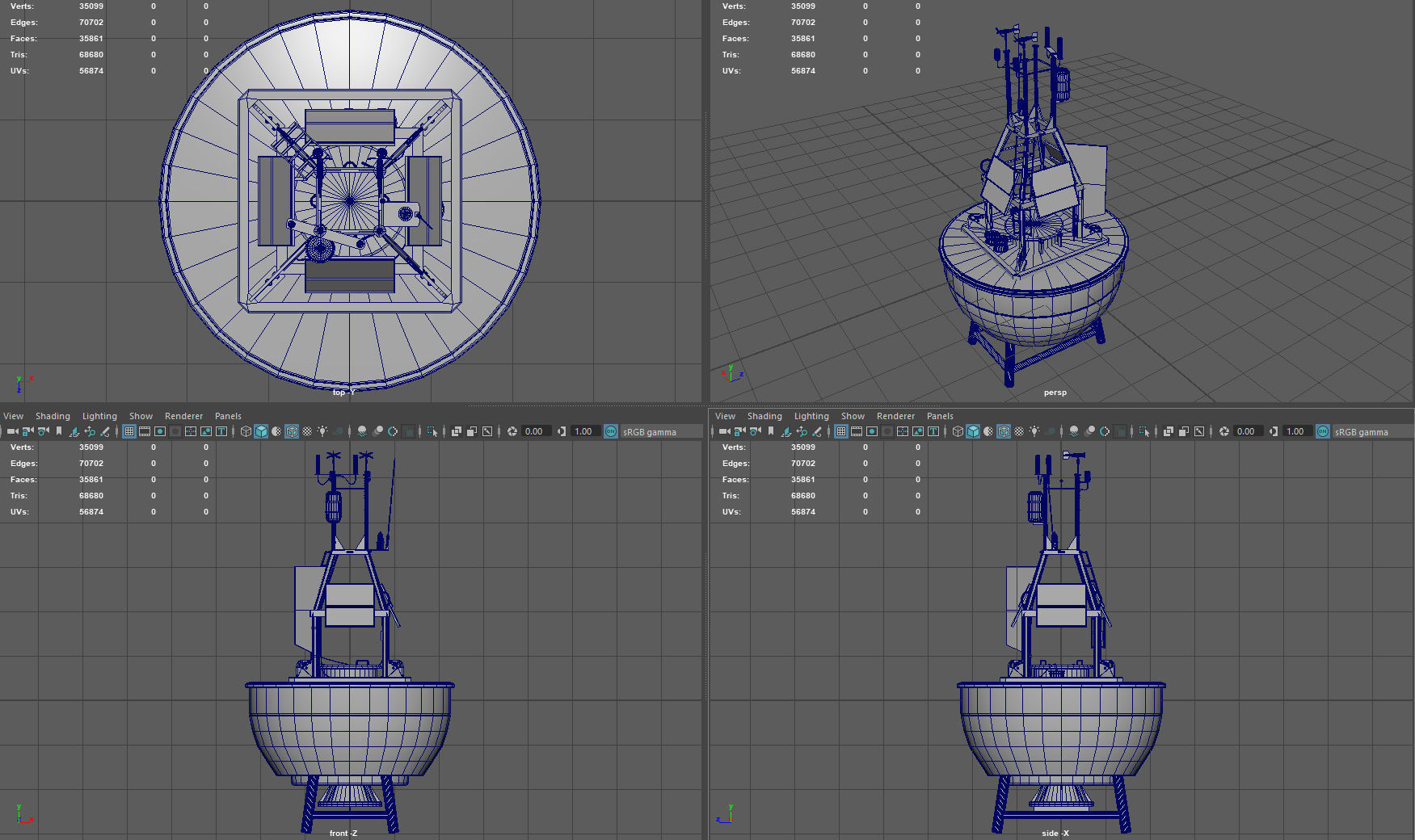1415x840 pixels.
Task: Click Bookmarks icon in front view toolbar
Action: (59, 431)
